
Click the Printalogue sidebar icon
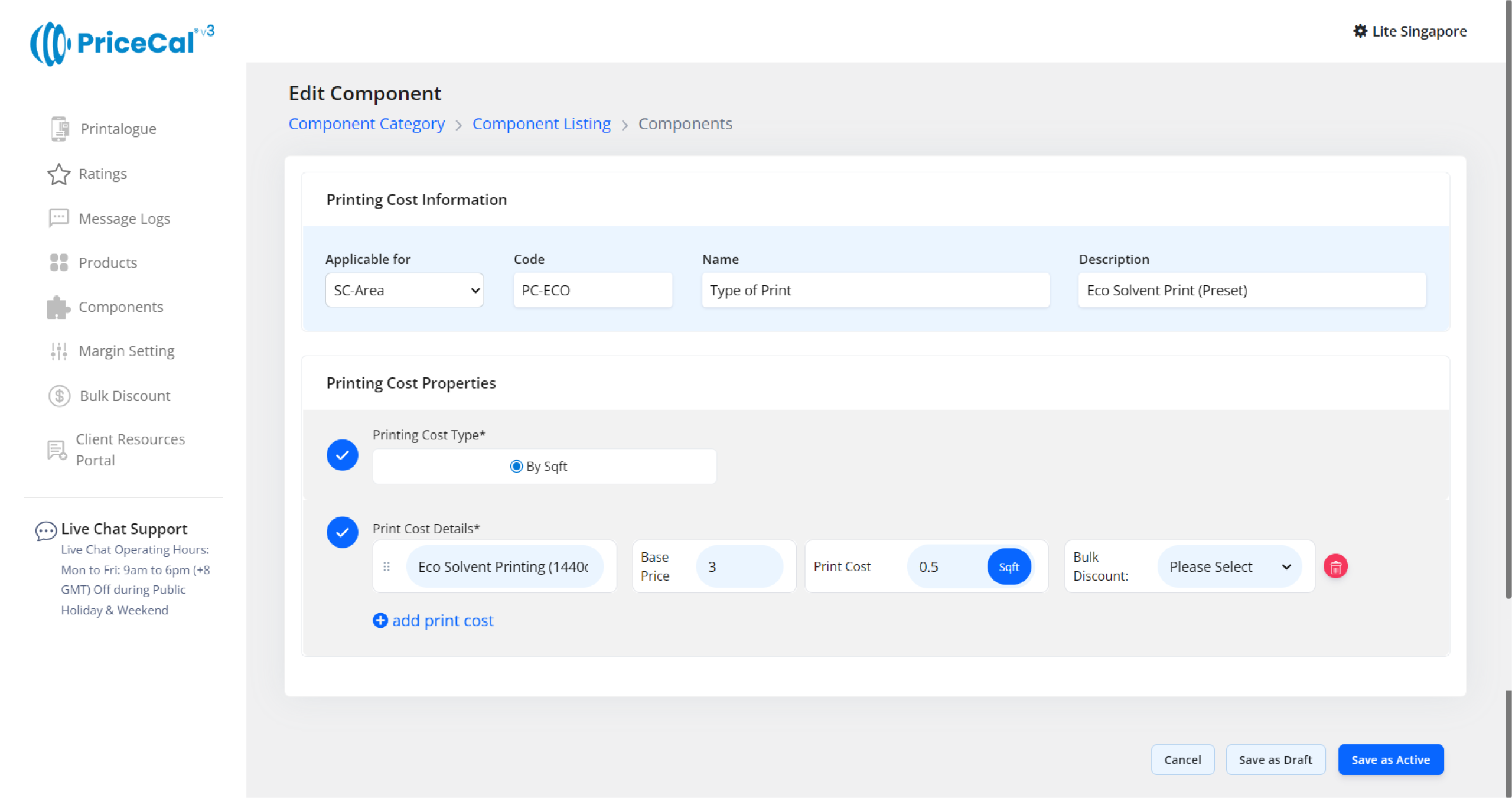pos(59,129)
